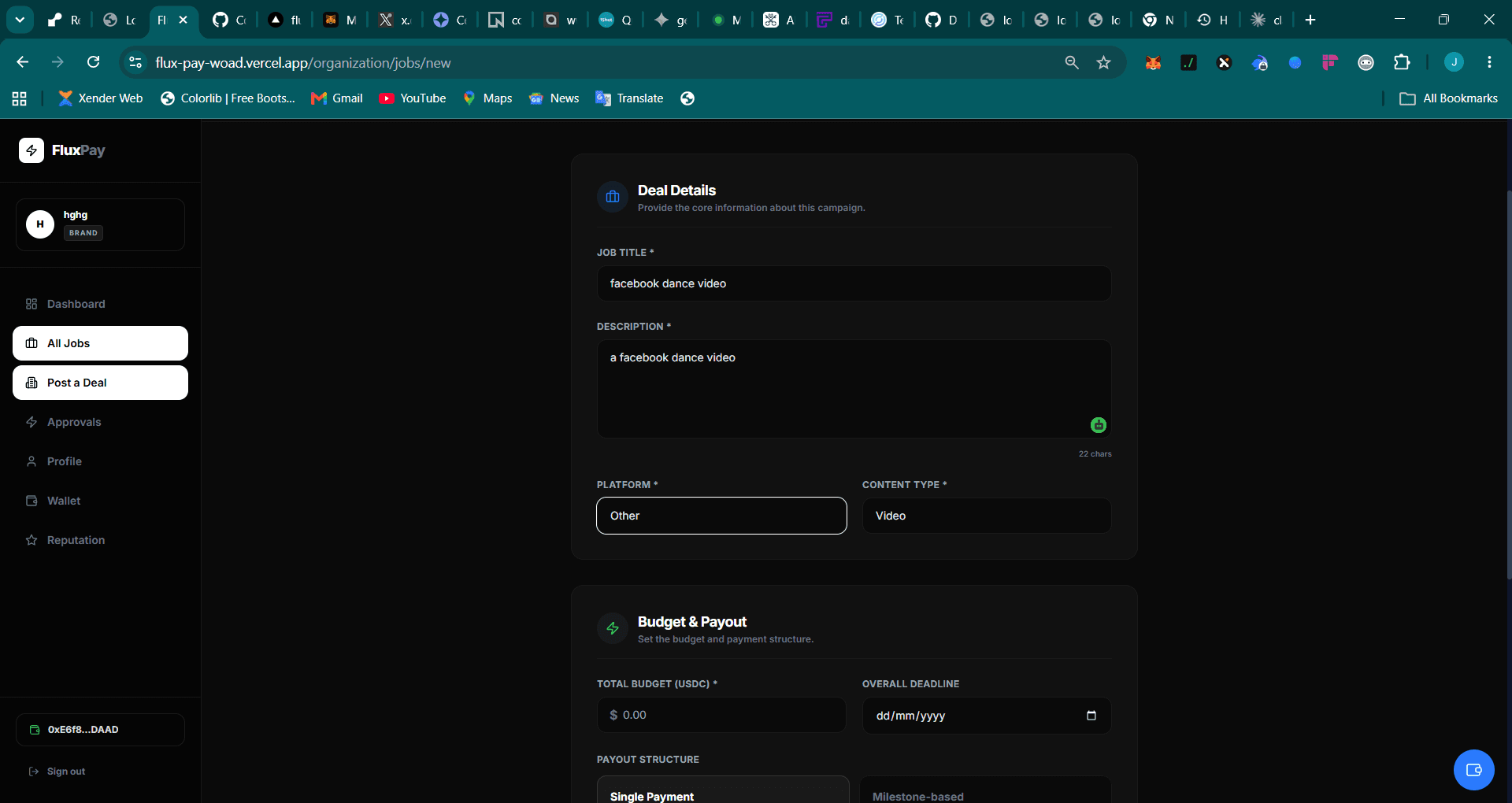Click the hghg brand avatar
The height and width of the screenshot is (803, 1512).
(40, 224)
